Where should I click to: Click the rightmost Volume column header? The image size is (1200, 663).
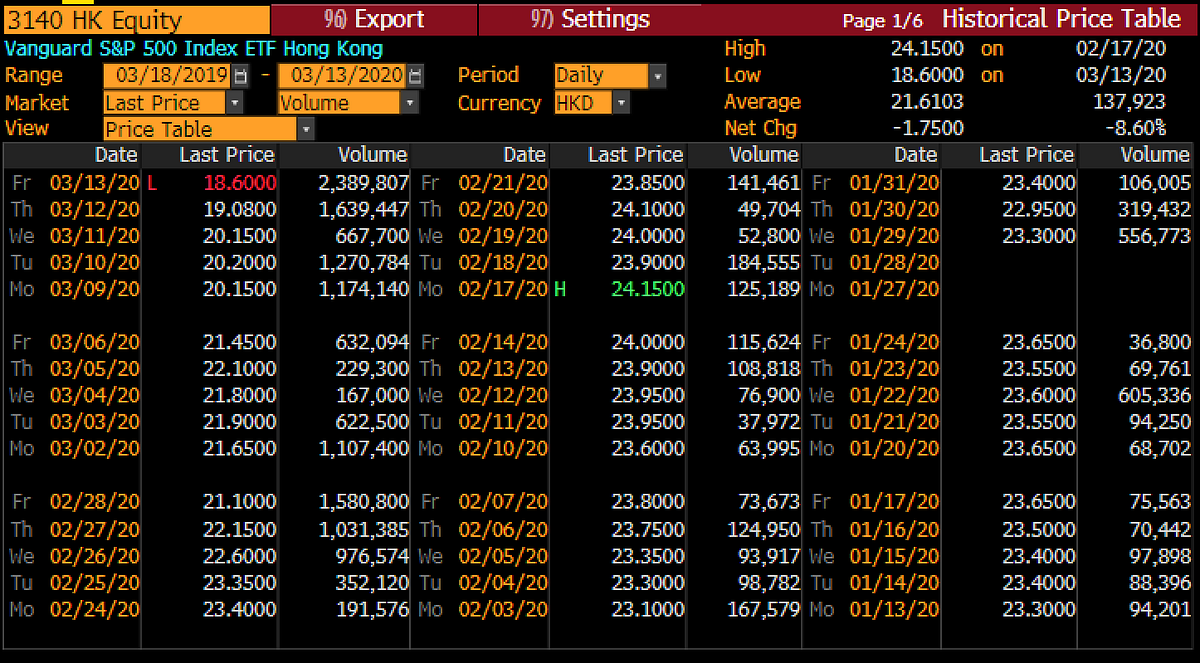point(1155,155)
